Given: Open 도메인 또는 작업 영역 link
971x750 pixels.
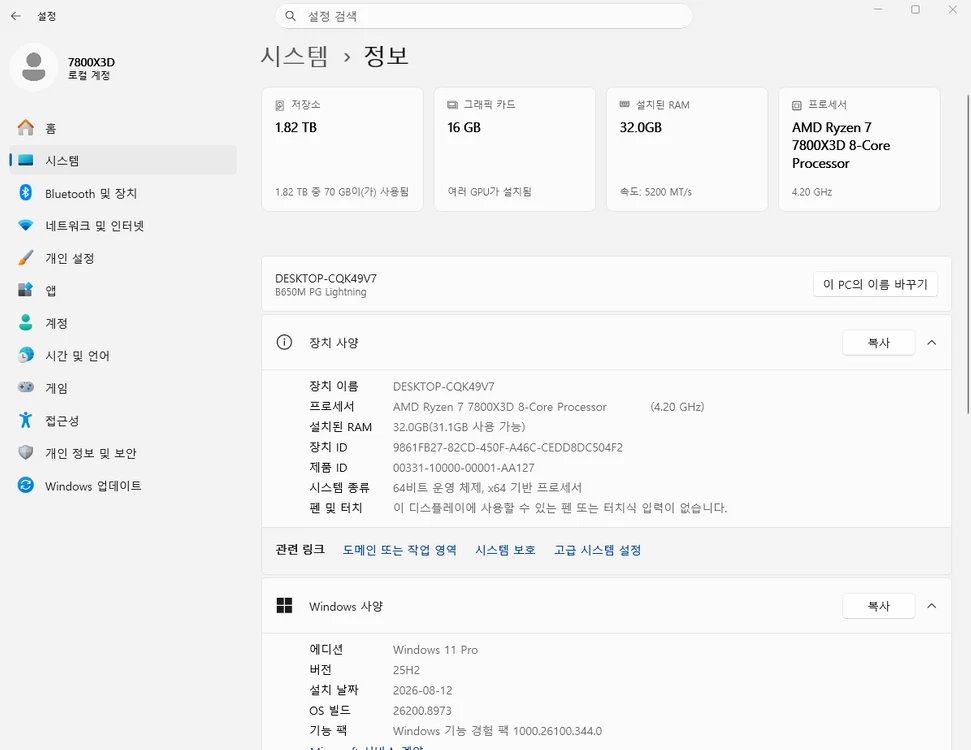Looking at the screenshot, I should point(399,550).
